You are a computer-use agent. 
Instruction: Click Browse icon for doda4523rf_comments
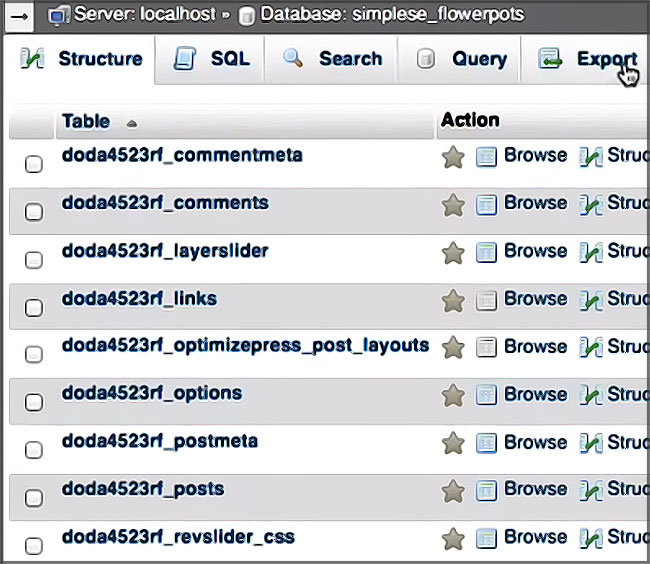coord(486,205)
